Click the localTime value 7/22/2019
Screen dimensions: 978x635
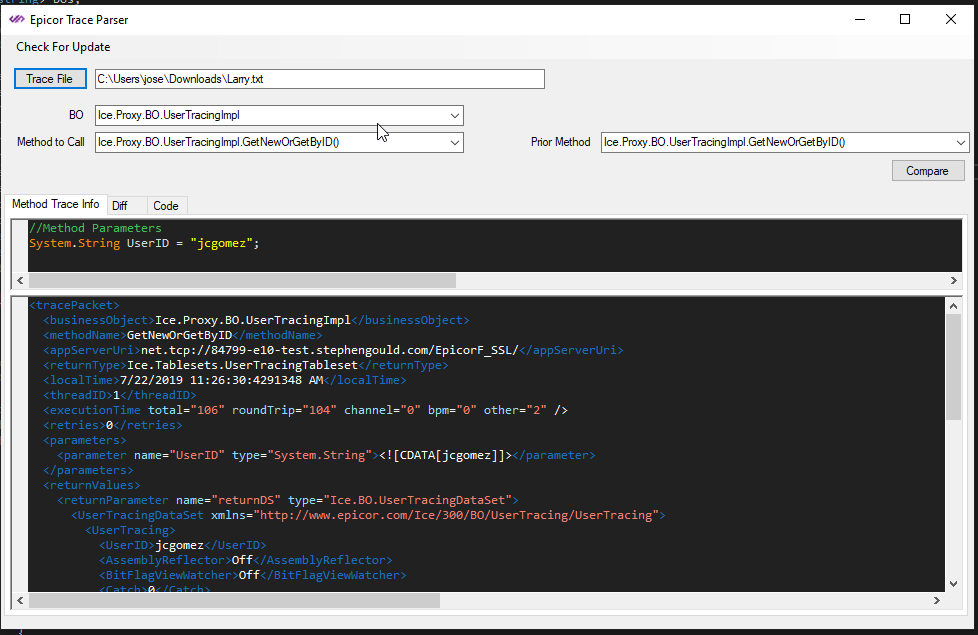click(221, 380)
